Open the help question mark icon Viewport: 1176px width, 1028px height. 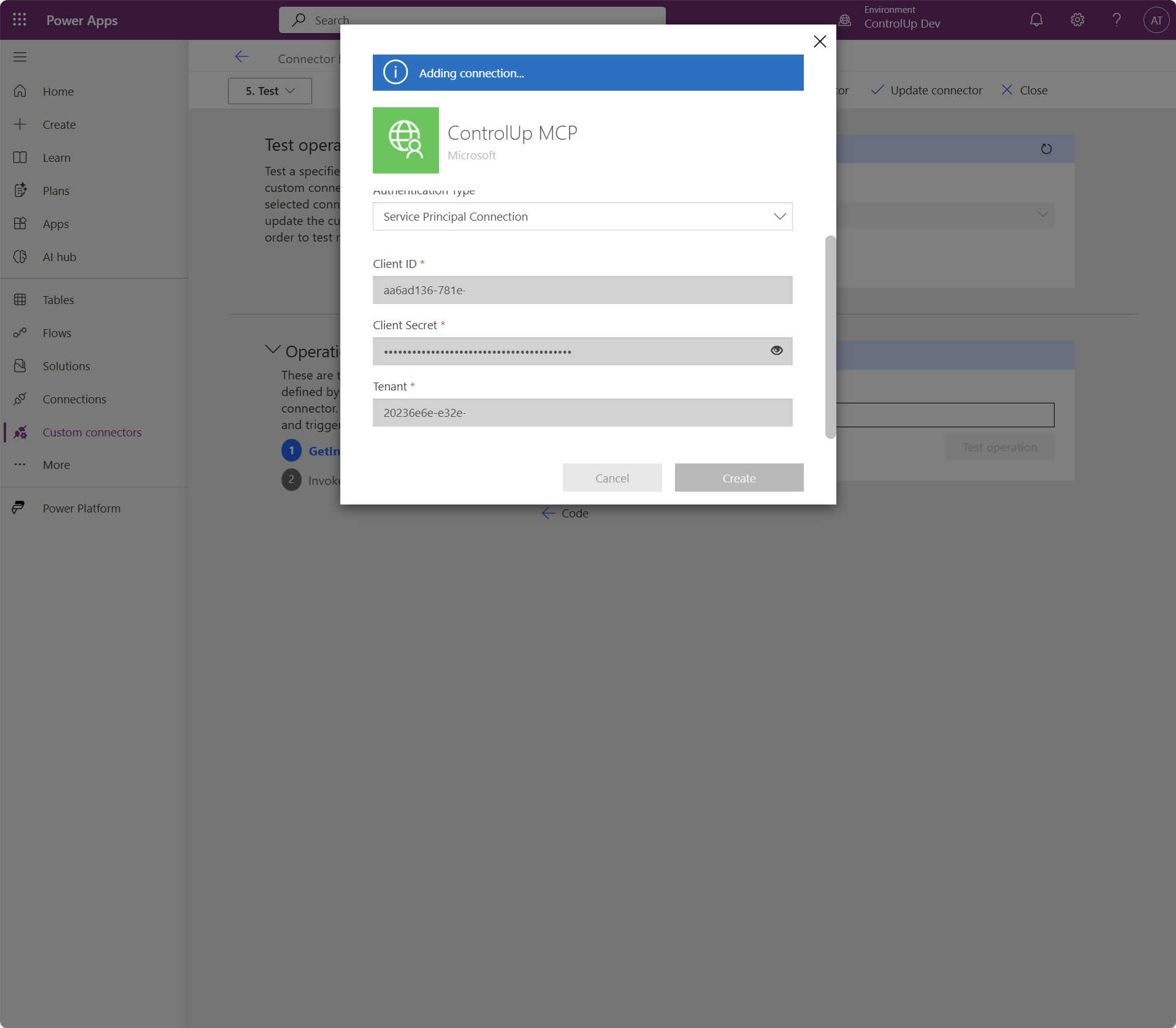pos(1117,20)
